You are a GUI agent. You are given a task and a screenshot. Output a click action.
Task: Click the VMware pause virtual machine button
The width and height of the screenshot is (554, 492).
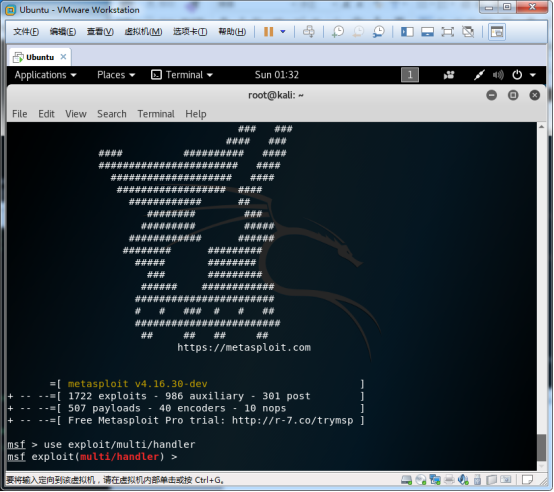pos(269,32)
